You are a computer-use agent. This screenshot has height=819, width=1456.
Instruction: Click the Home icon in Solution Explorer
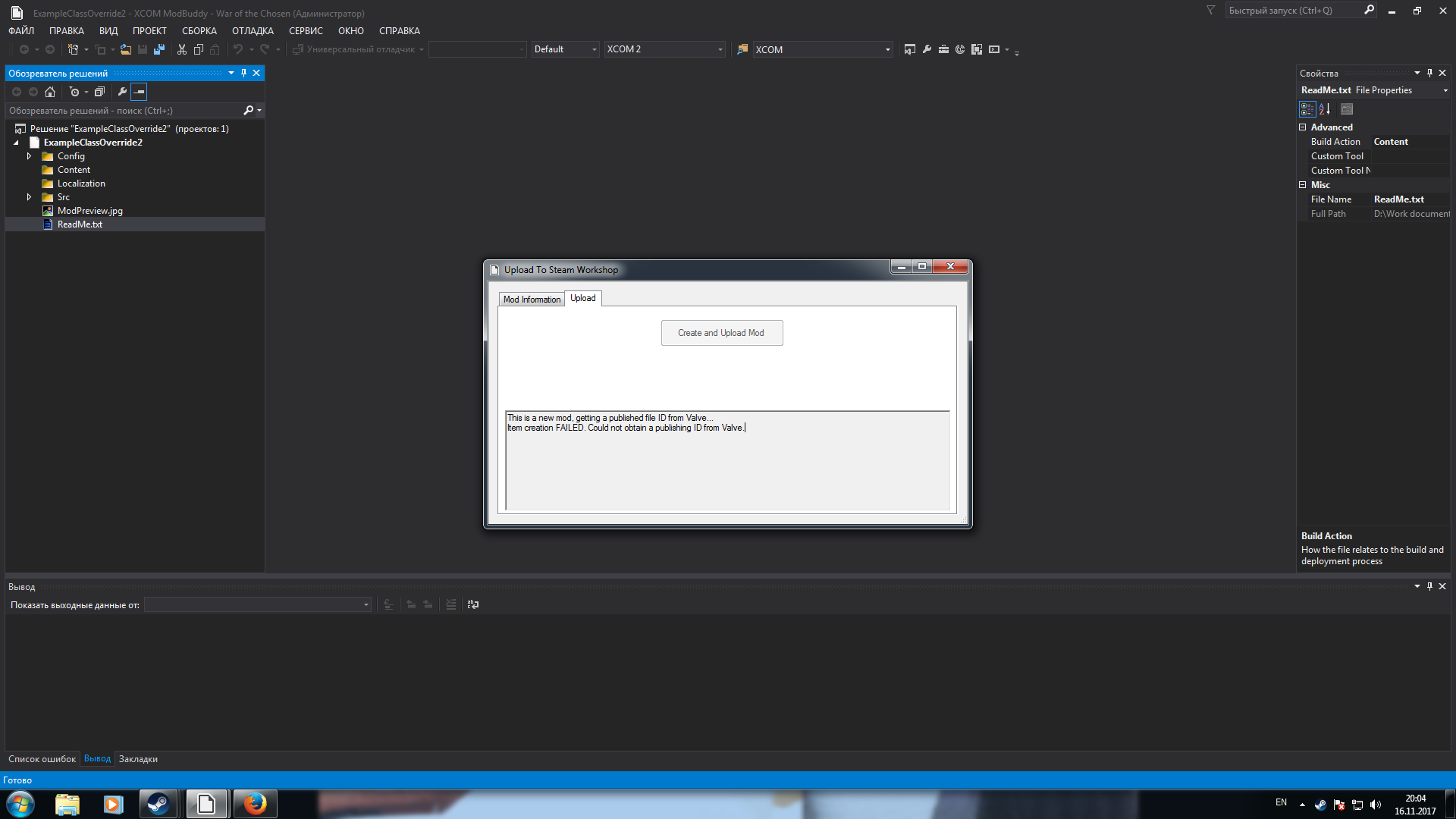(50, 92)
